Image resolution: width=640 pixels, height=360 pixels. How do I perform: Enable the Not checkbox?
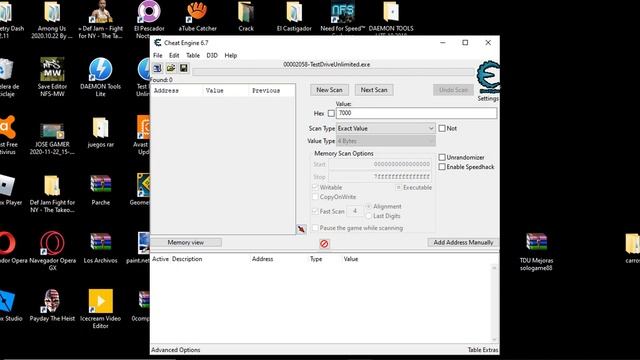click(x=442, y=128)
